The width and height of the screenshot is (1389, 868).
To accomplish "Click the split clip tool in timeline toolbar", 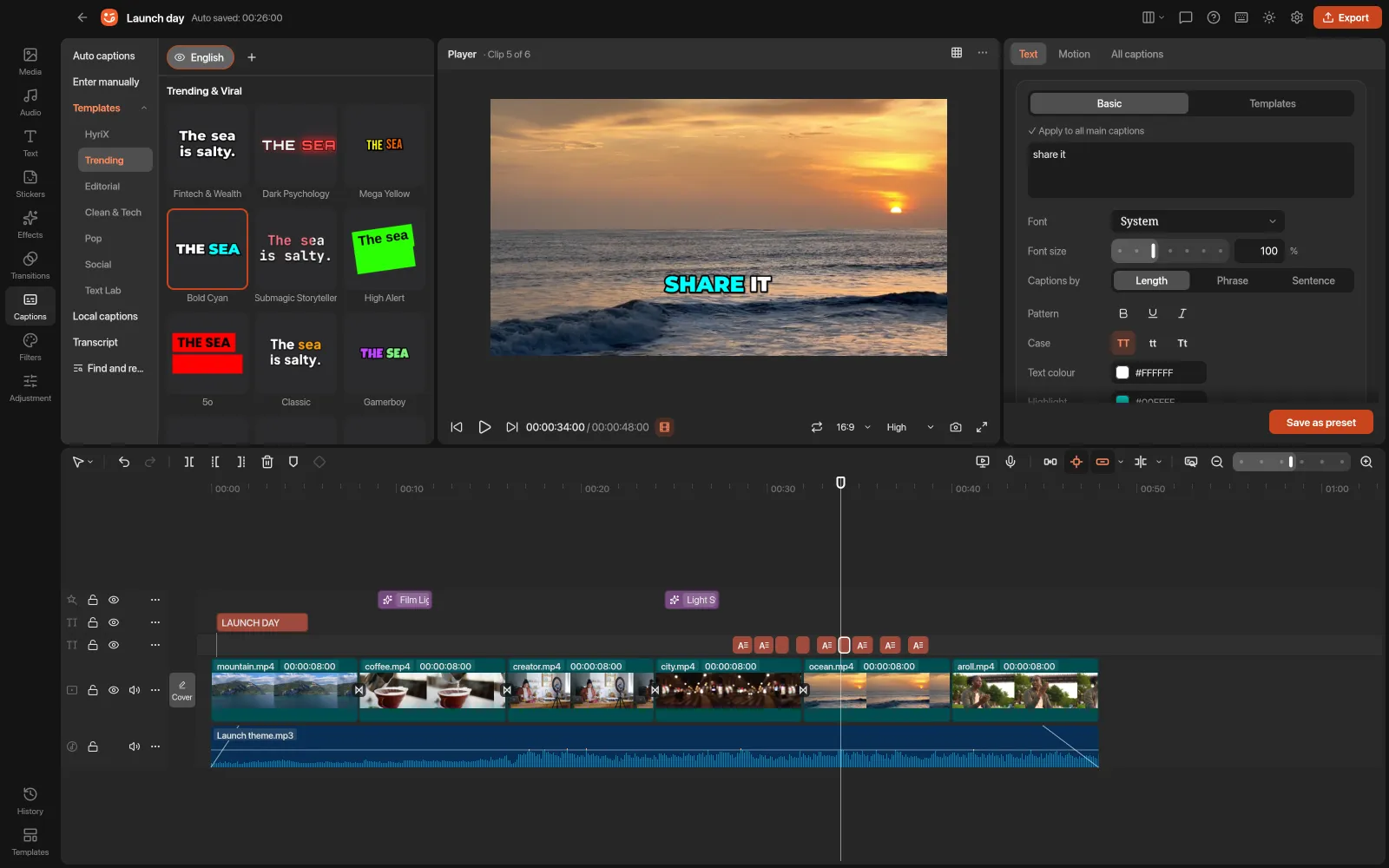I will pyautogui.click(x=189, y=462).
